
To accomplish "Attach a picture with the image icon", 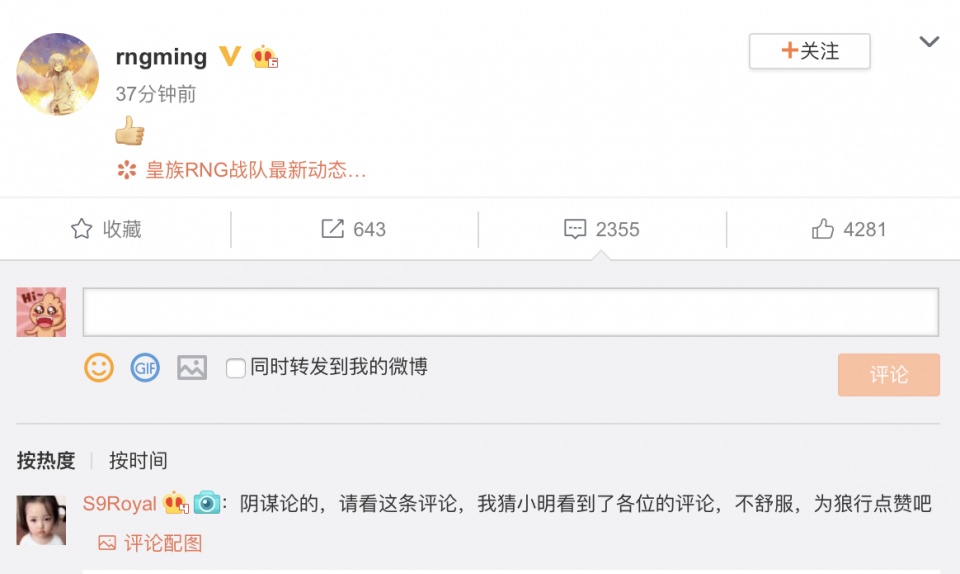I will tap(192, 368).
